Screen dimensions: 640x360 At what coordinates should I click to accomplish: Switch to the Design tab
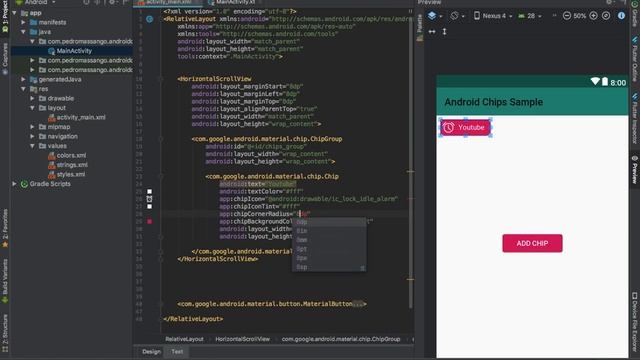[x=151, y=351]
